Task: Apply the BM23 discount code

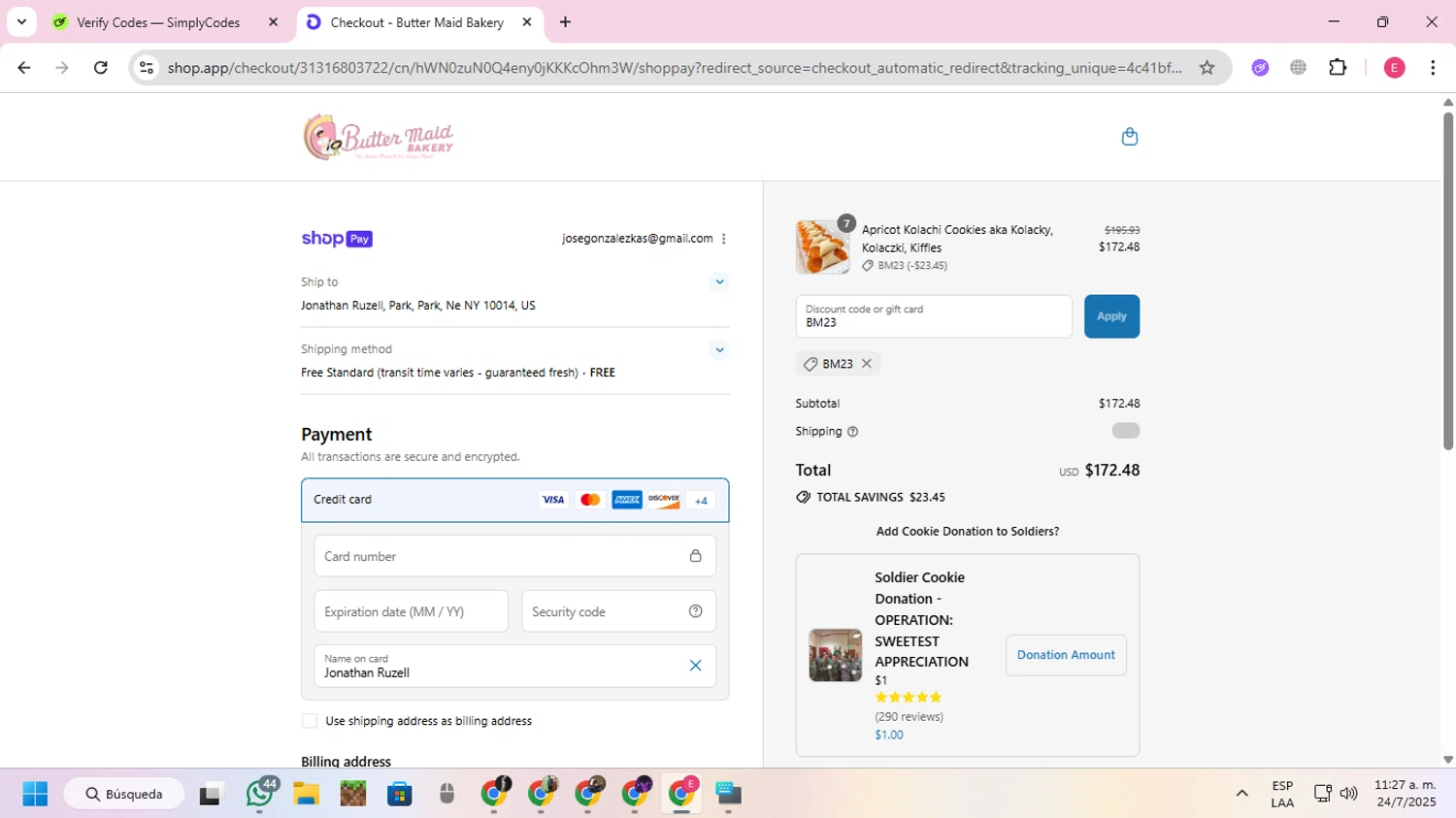Action: (1111, 316)
